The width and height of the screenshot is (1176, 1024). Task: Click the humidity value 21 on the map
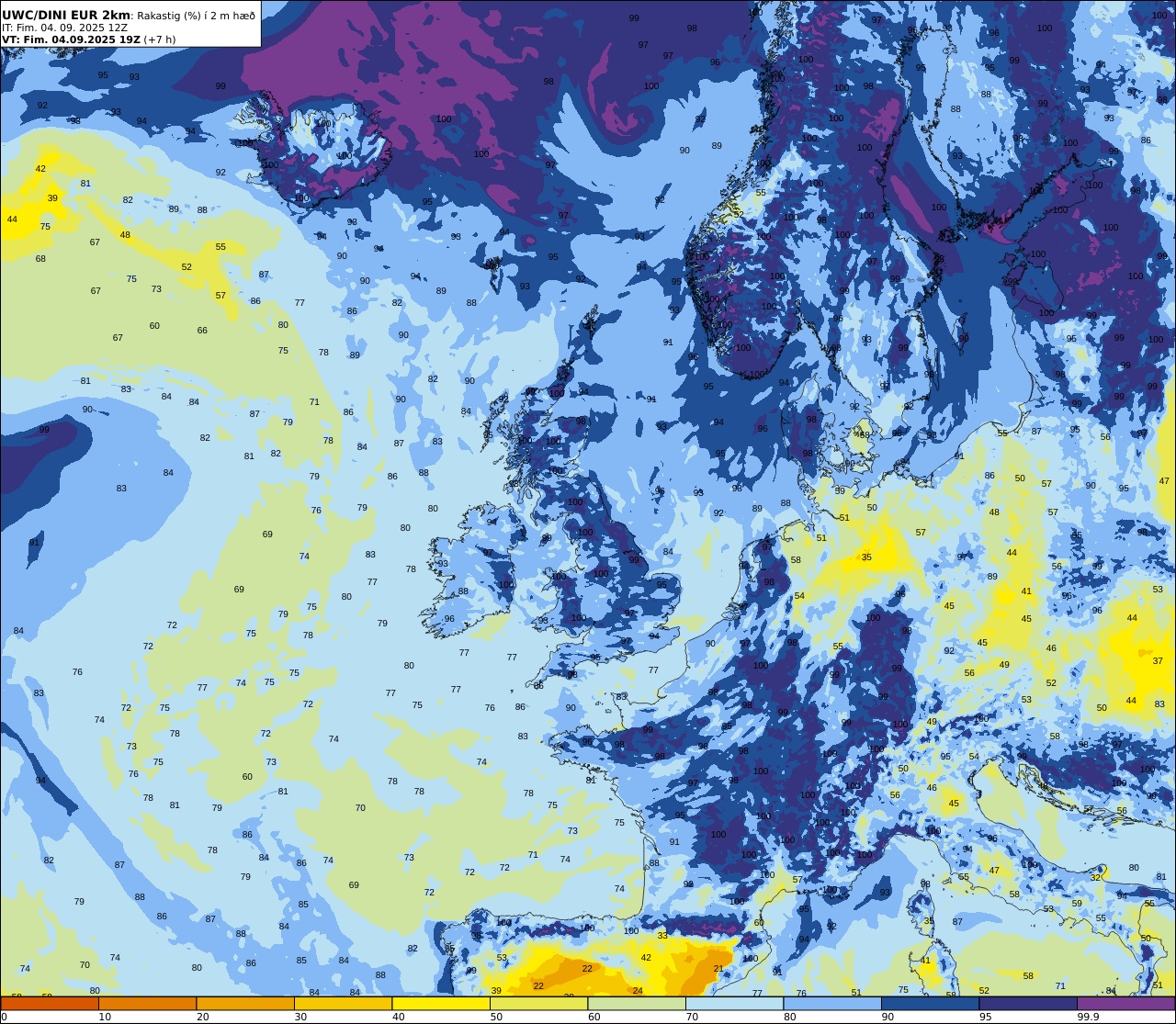point(718,969)
